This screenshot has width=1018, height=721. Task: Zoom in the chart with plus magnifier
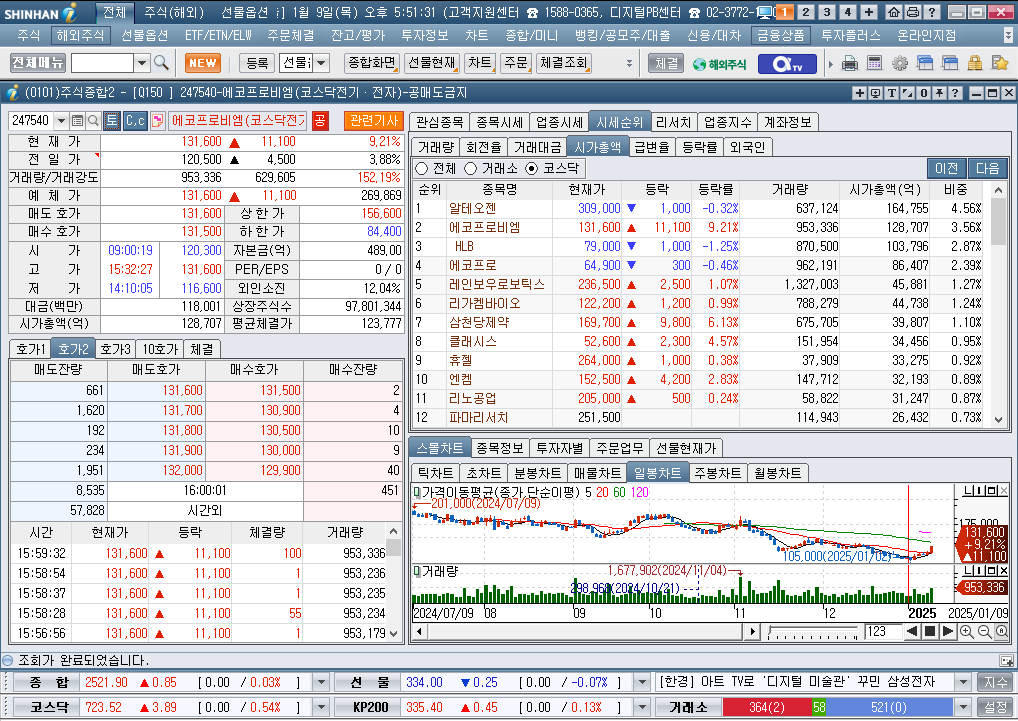(x=966, y=632)
